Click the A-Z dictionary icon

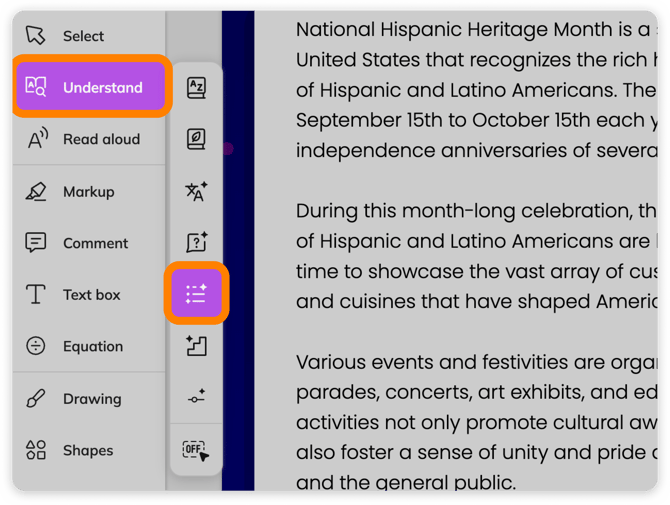click(196, 88)
